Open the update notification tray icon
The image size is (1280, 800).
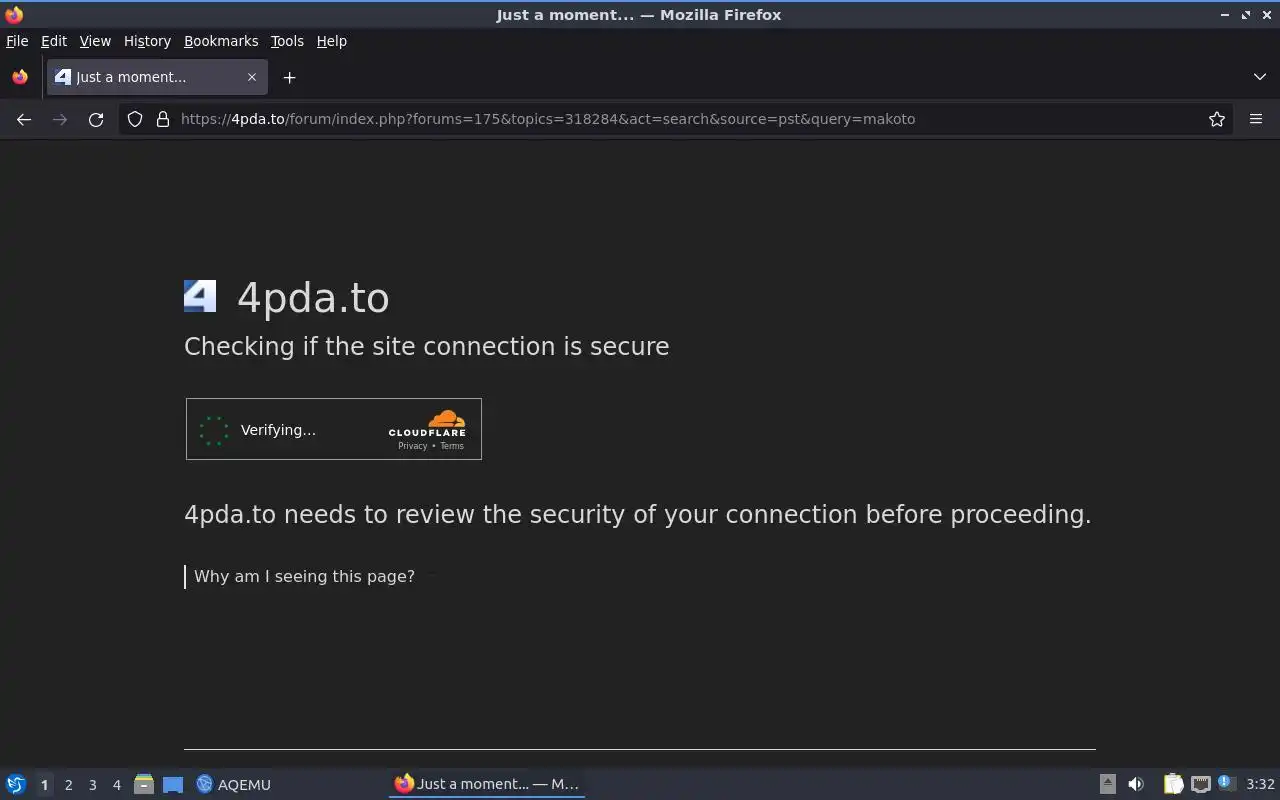1227,784
